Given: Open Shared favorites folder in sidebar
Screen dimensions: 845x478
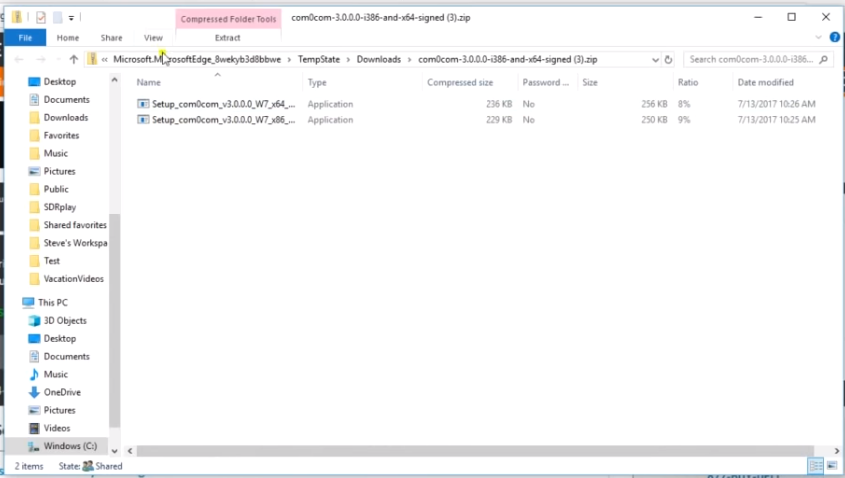Looking at the screenshot, I should (x=75, y=225).
